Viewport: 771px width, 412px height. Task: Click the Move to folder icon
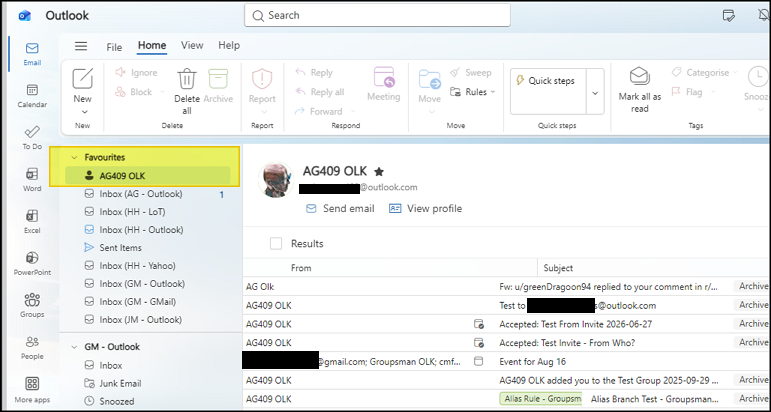[x=430, y=79]
